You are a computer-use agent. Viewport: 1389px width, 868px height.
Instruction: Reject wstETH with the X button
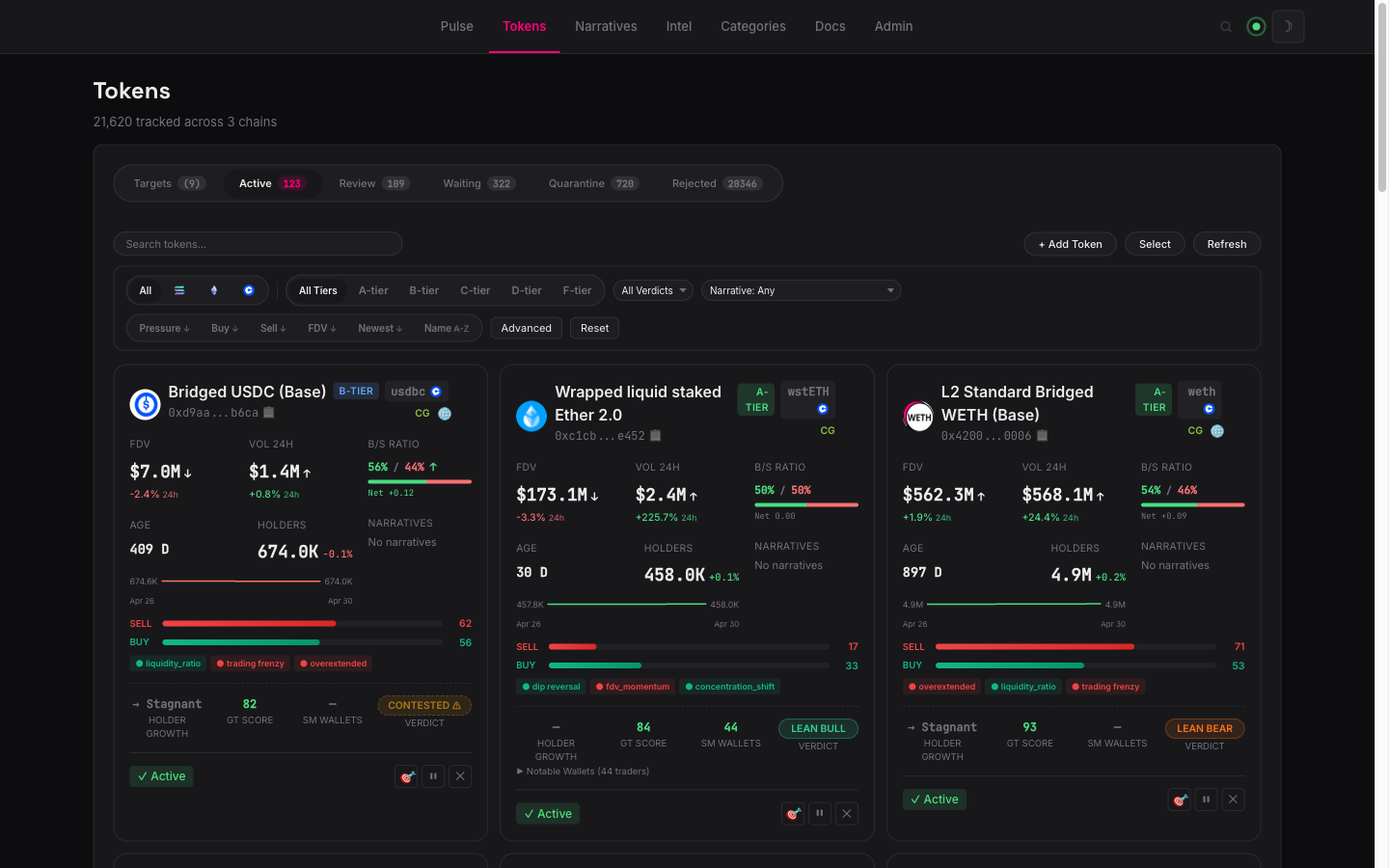pyautogui.click(x=847, y=814)
